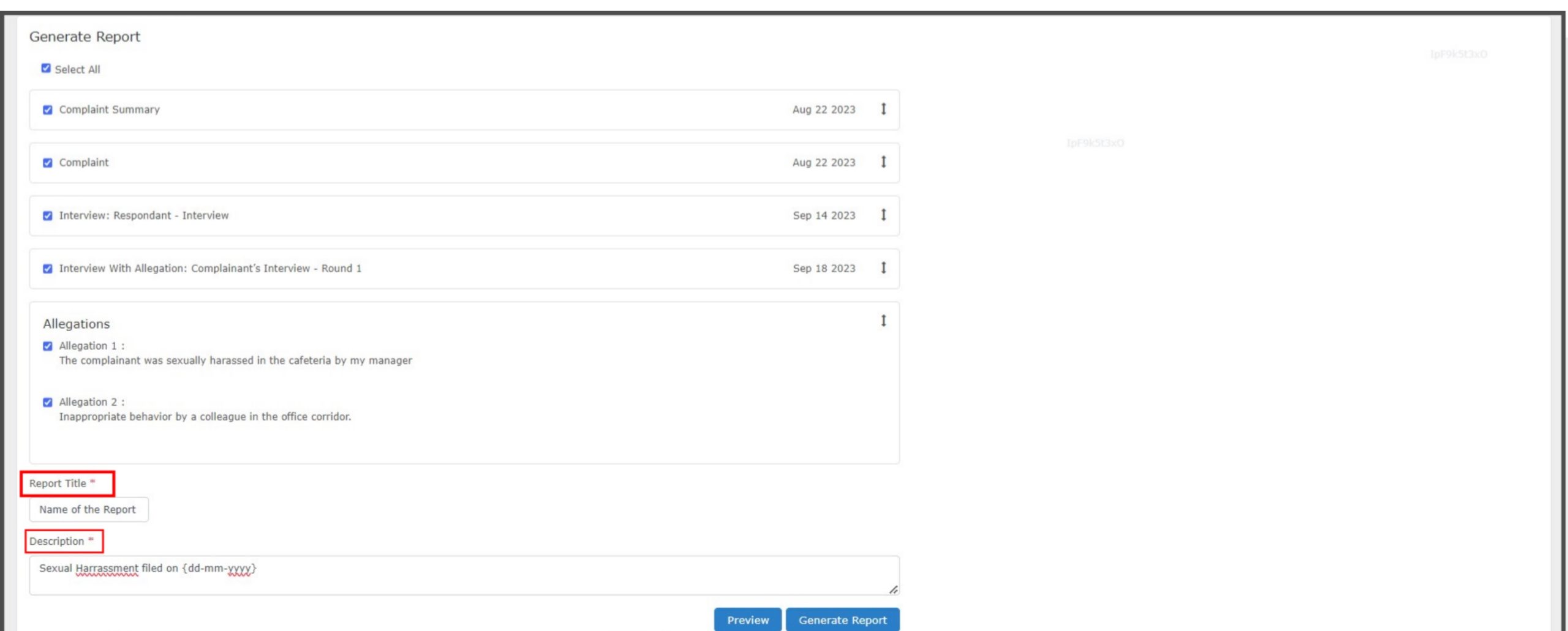The image size is (1568, 631).
Task: Click reorder handle on Respondant Interview row
Action: point(883,215)
